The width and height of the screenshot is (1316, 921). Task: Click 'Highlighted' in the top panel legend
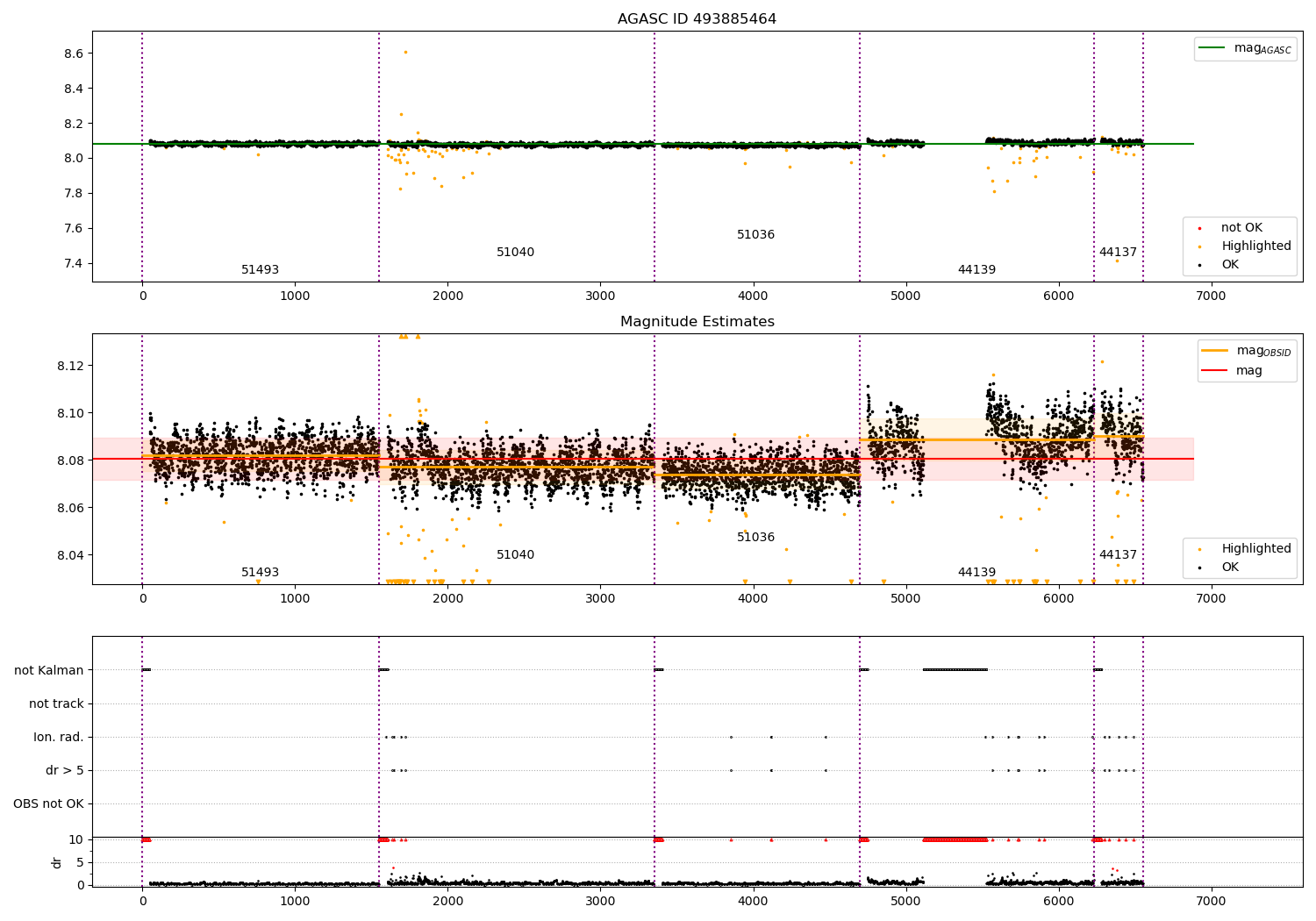pyautogui.click(x=1255, y=246)
